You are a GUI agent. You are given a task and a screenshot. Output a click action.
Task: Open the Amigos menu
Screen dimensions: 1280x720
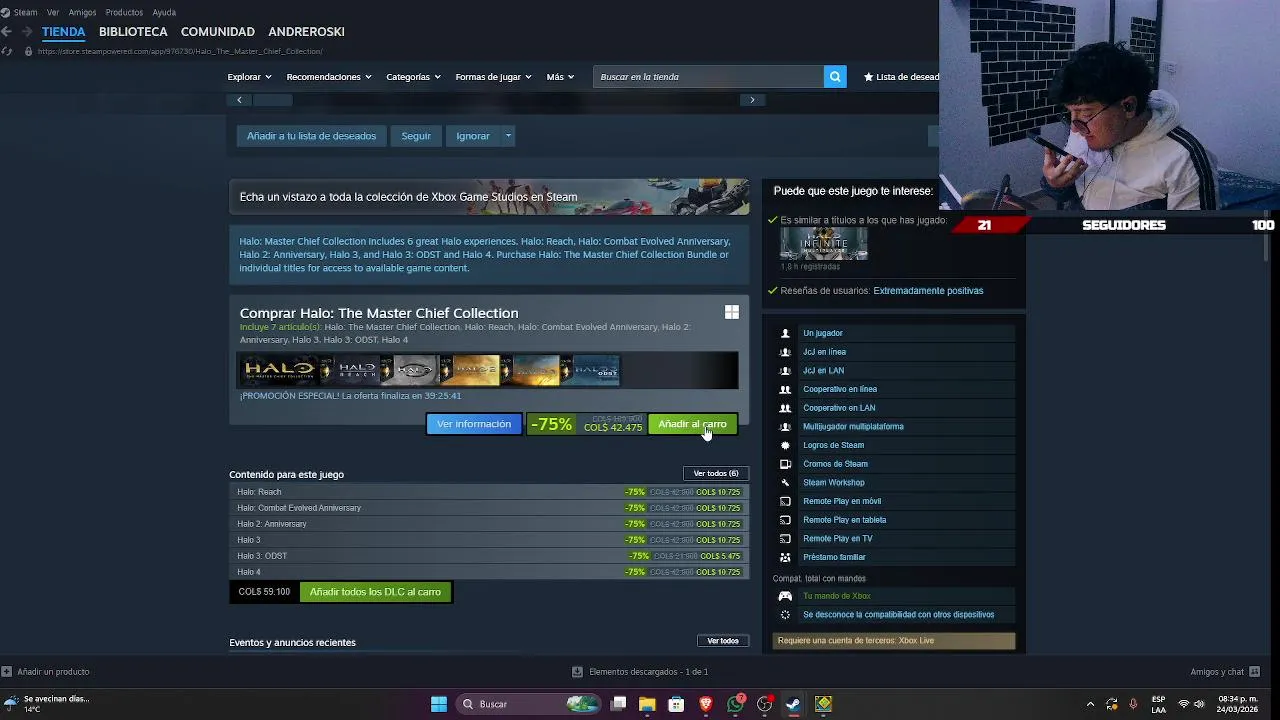(x=82, y=12)
